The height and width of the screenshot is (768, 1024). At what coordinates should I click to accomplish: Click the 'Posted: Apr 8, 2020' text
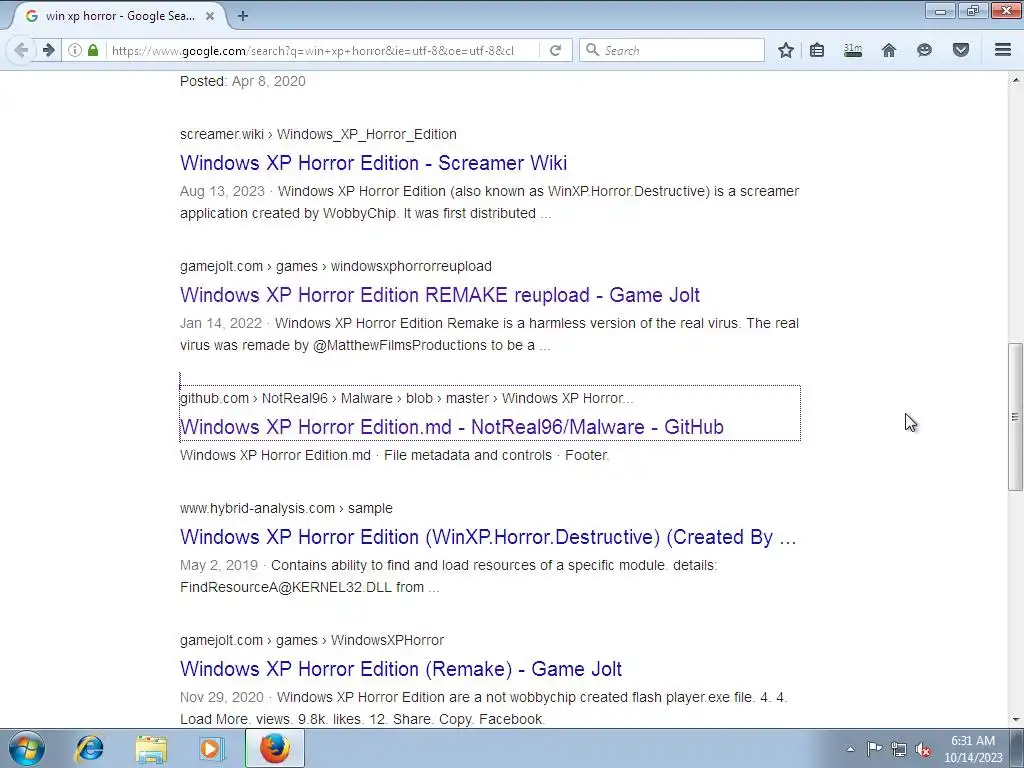pyautogui.click(x=242, y=81)
